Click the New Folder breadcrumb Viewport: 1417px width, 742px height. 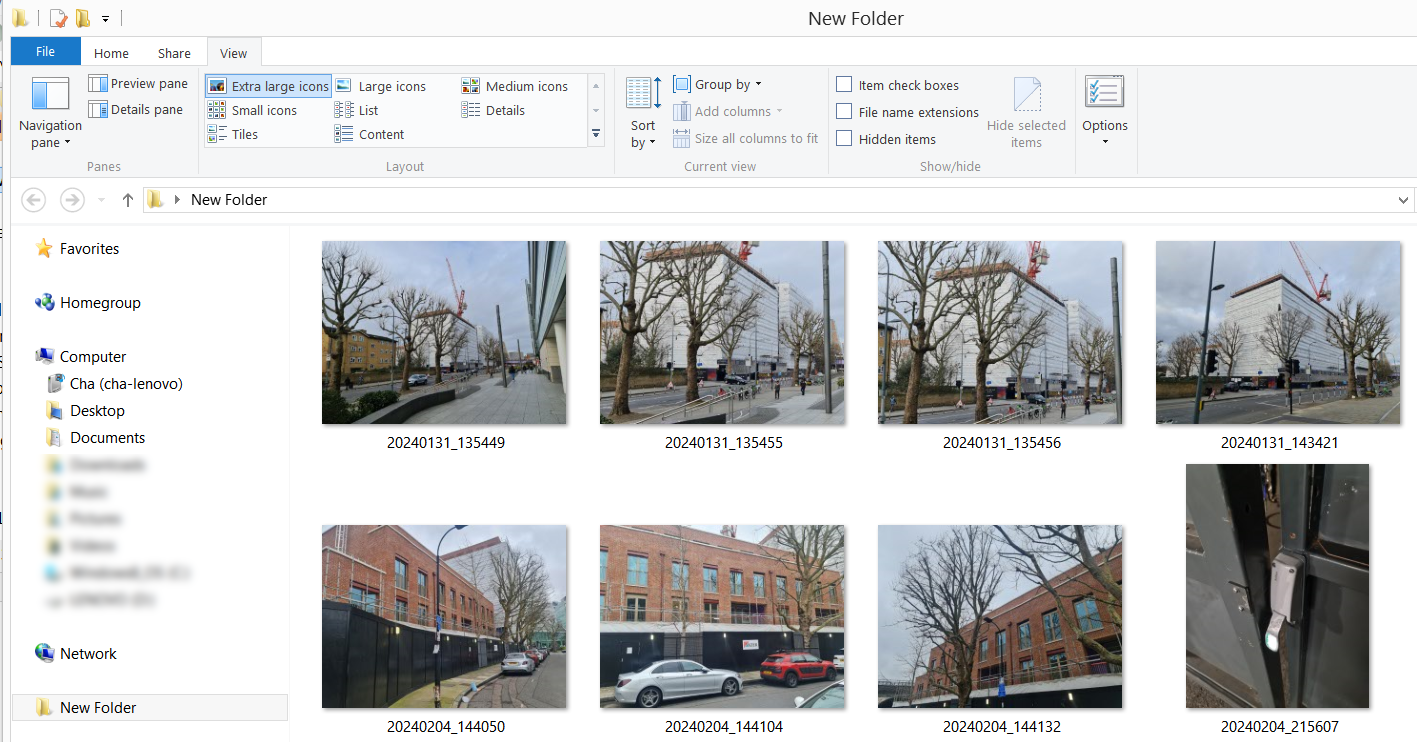pyautogui.click(x=229, y=200)
